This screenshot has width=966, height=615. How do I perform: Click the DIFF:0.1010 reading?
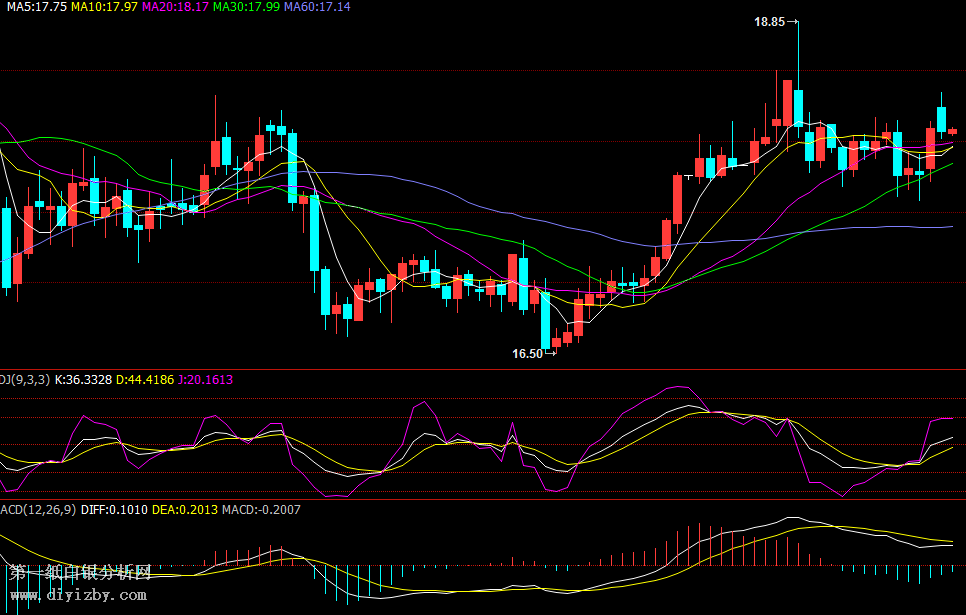(114, 510)
